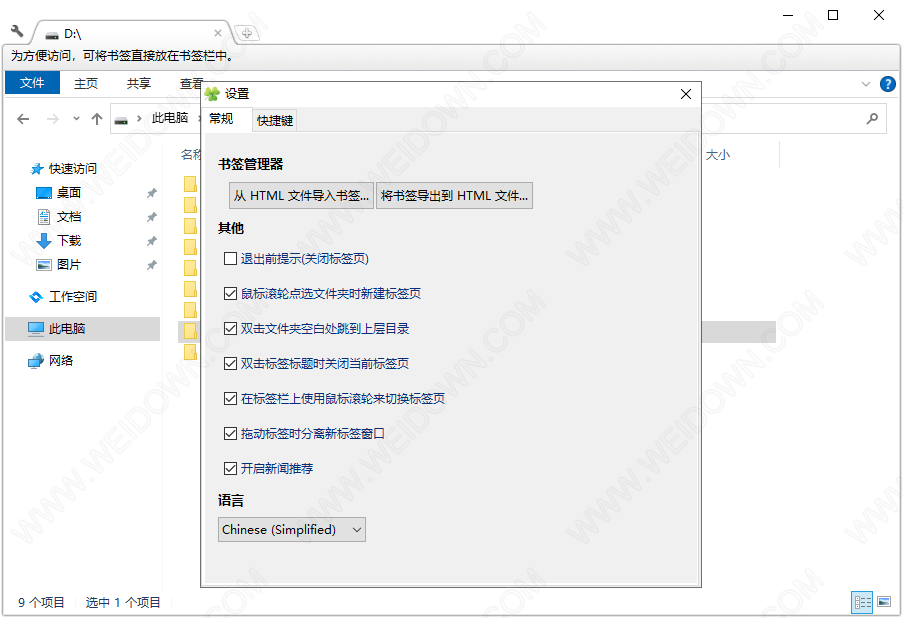Select 此电脑 in the navigation pane

click(82, 329)
